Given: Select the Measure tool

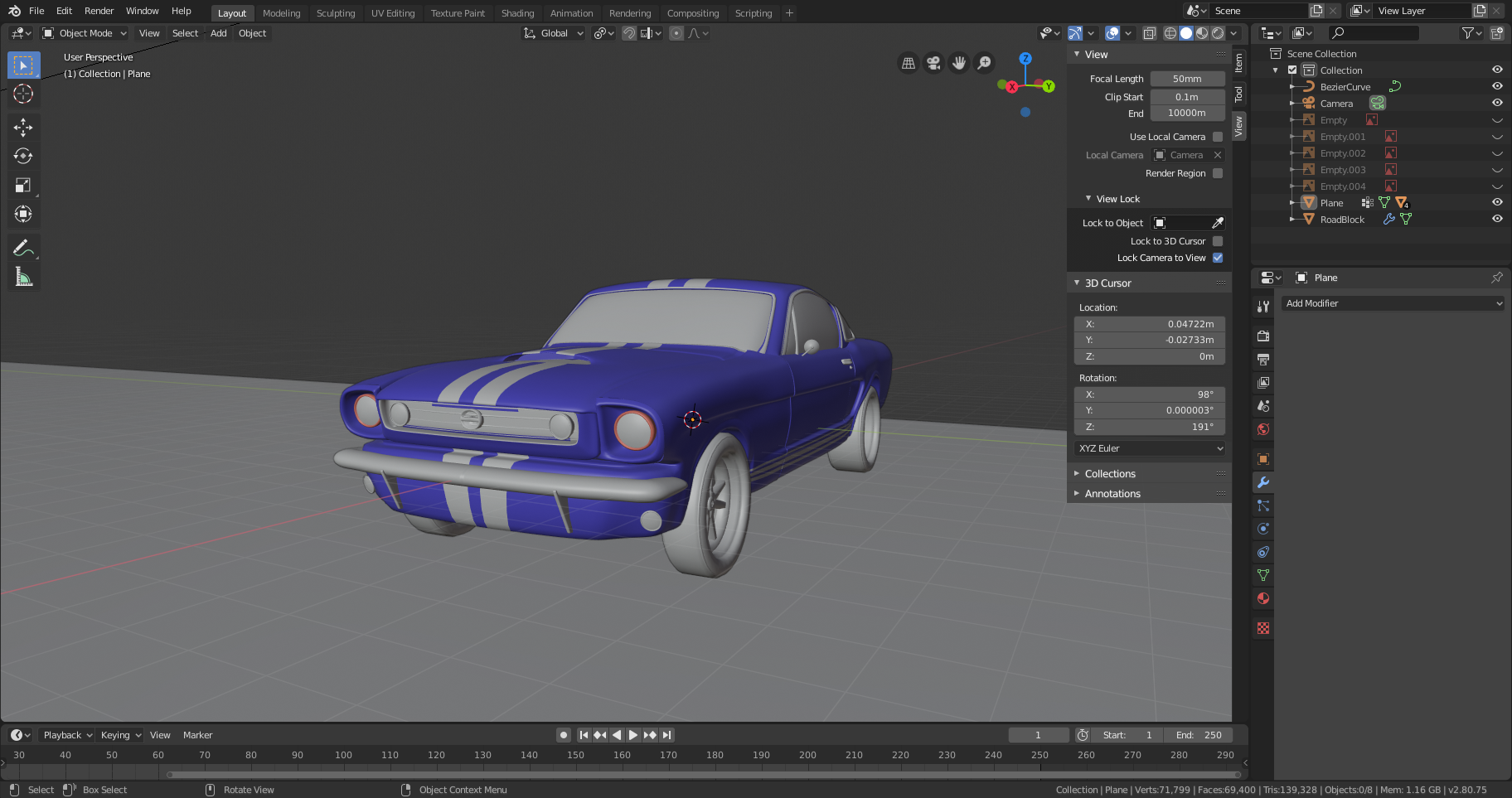Looking at the screenshot, I should (x=23, y=276).
